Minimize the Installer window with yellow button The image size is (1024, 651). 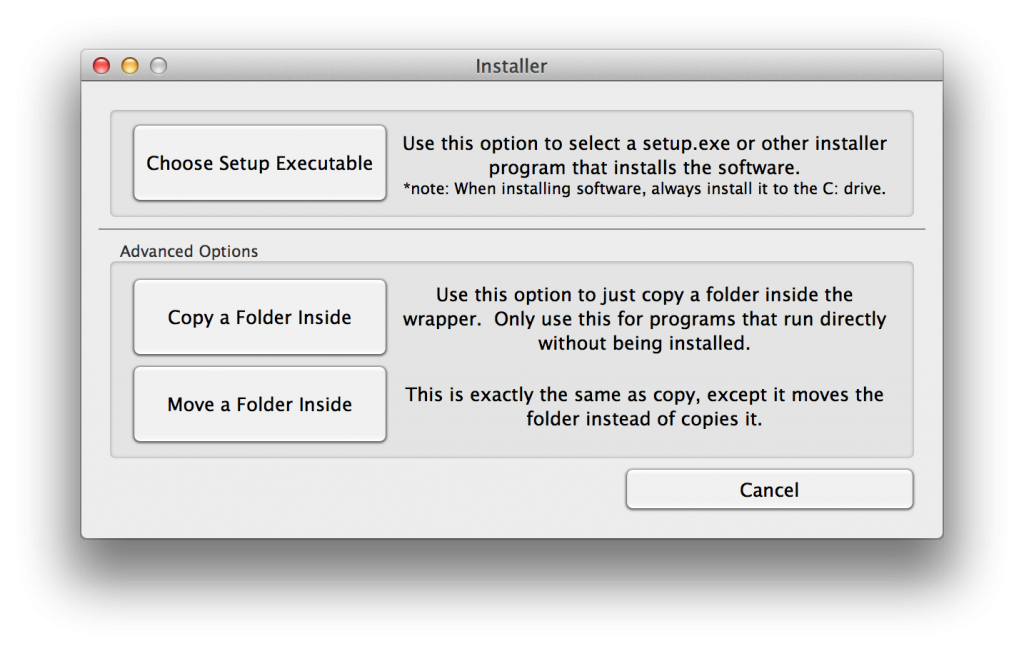point(130,66)
